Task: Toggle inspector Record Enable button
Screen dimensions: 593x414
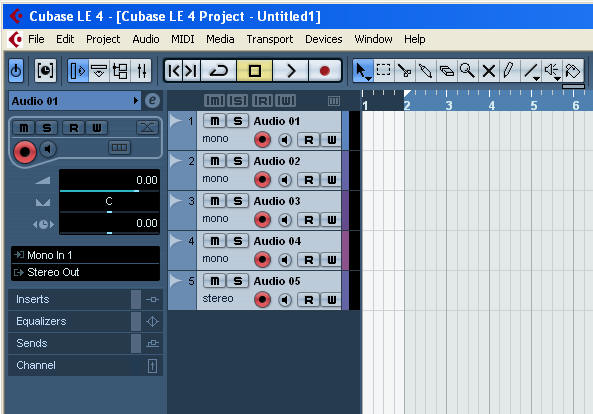Action: click(25, 152)
